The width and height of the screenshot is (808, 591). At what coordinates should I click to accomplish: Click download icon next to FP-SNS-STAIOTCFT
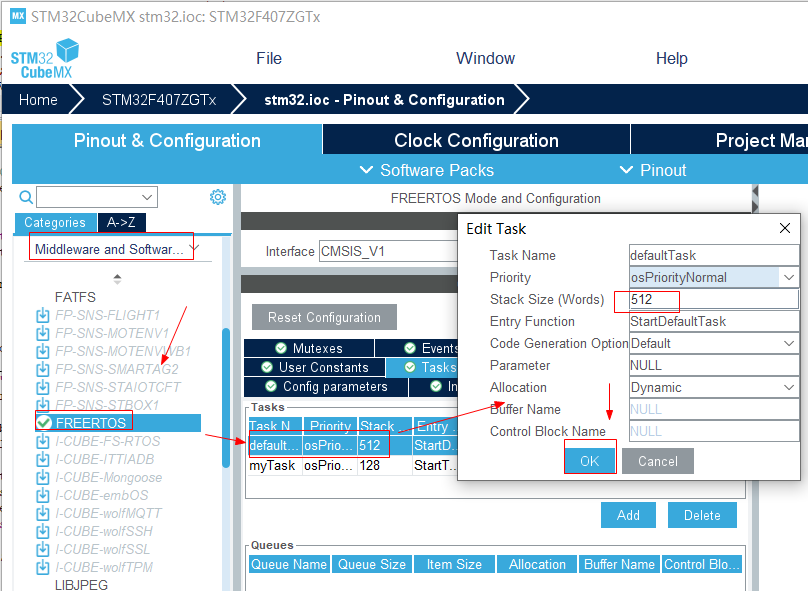[43, 387]
